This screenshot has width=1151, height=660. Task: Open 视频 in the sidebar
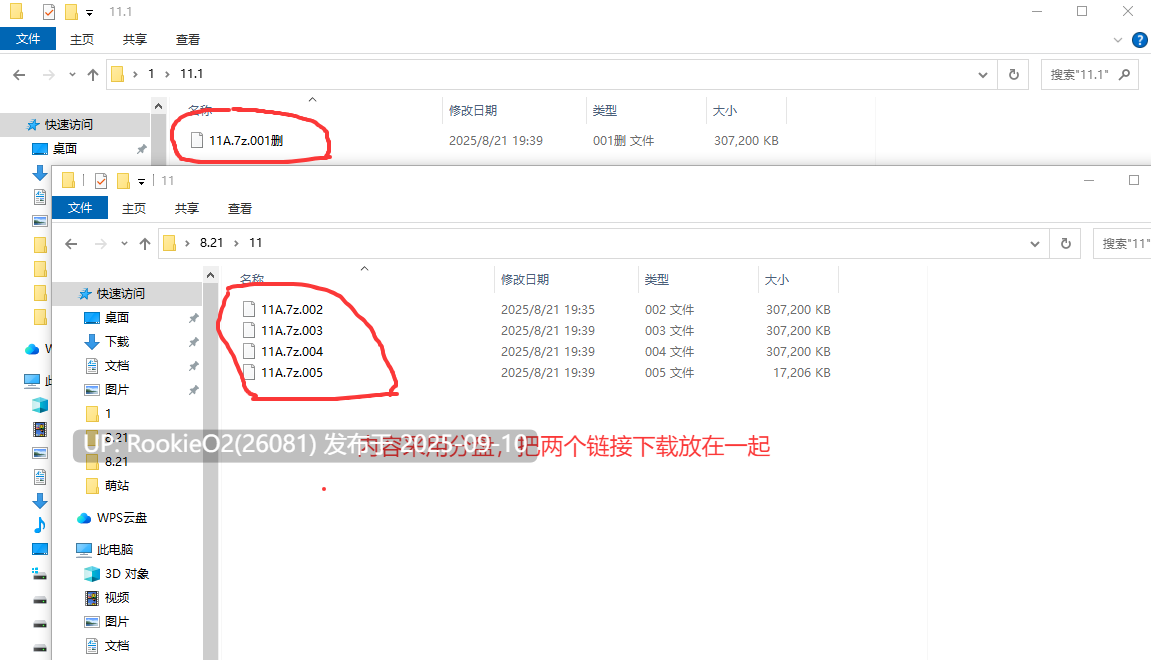(x=117, y=598)
